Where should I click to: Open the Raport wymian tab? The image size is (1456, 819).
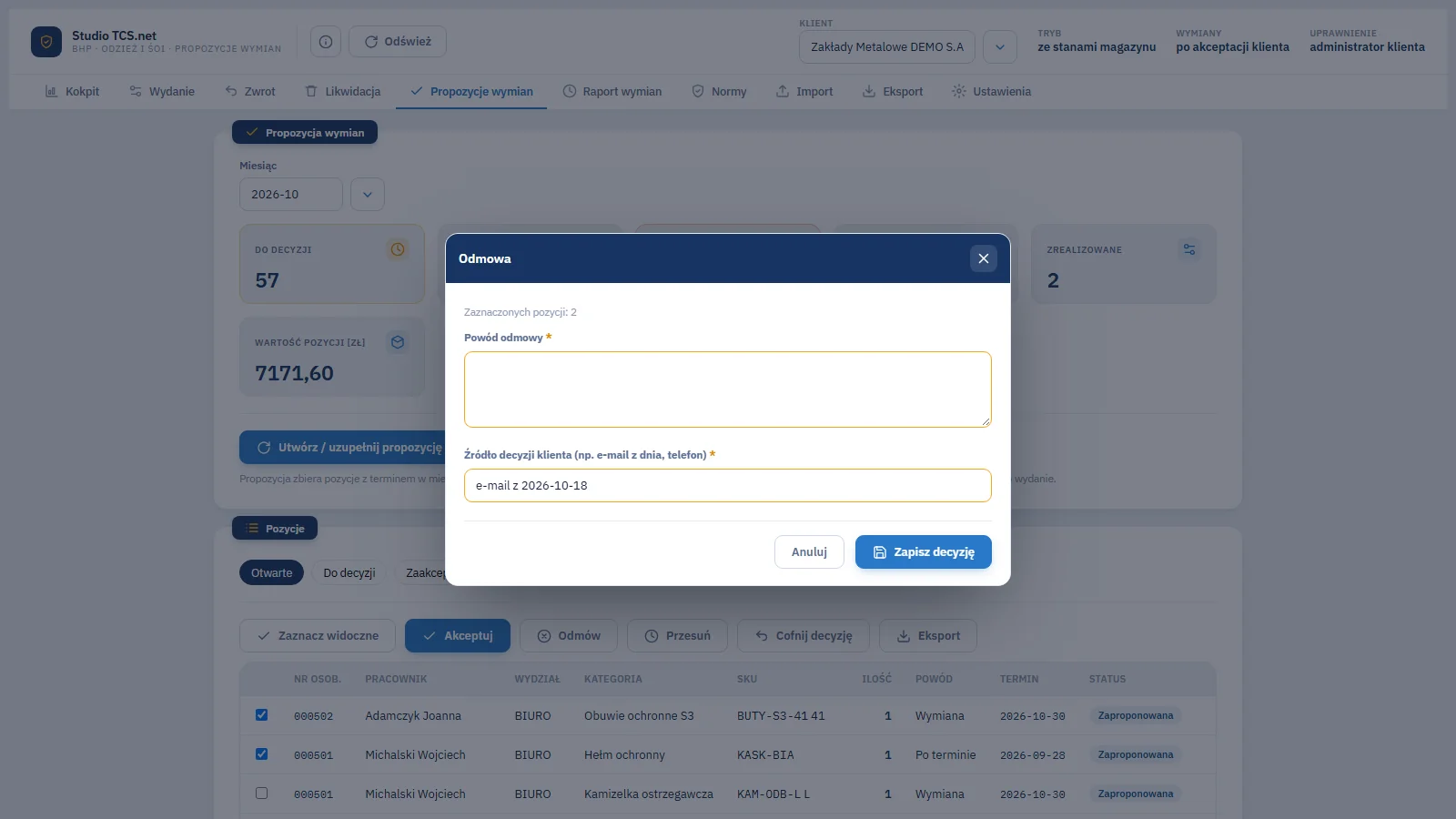point(612,92)
